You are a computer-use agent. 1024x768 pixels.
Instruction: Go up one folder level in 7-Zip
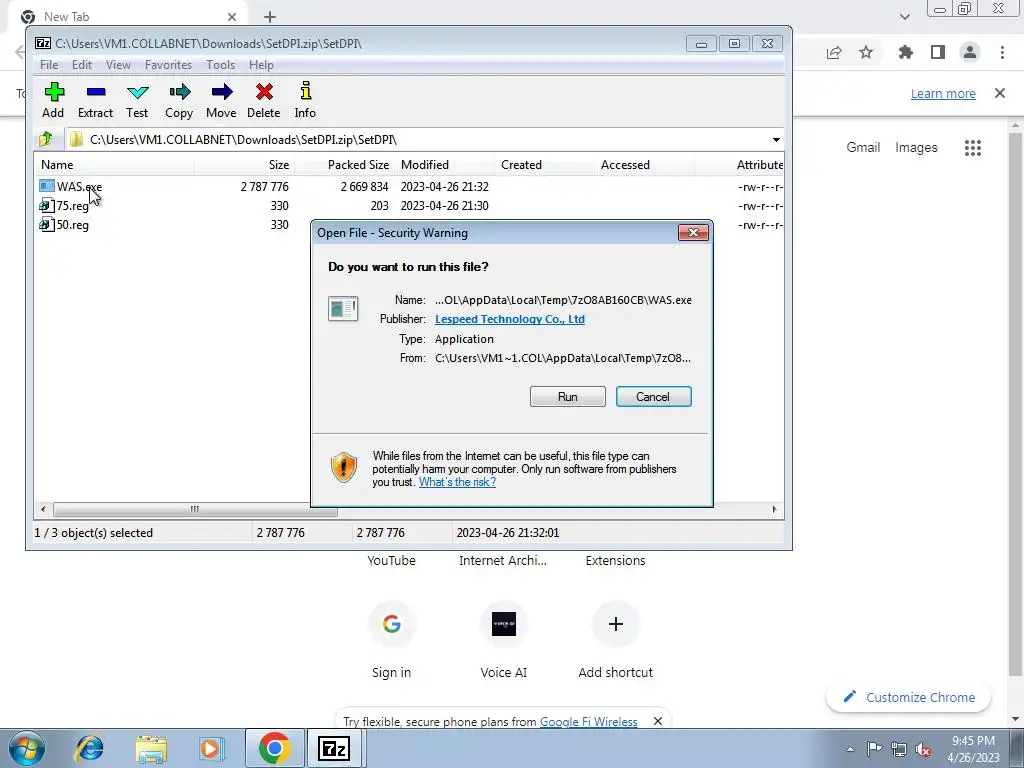pyautogui.click(x=46, y=139)
